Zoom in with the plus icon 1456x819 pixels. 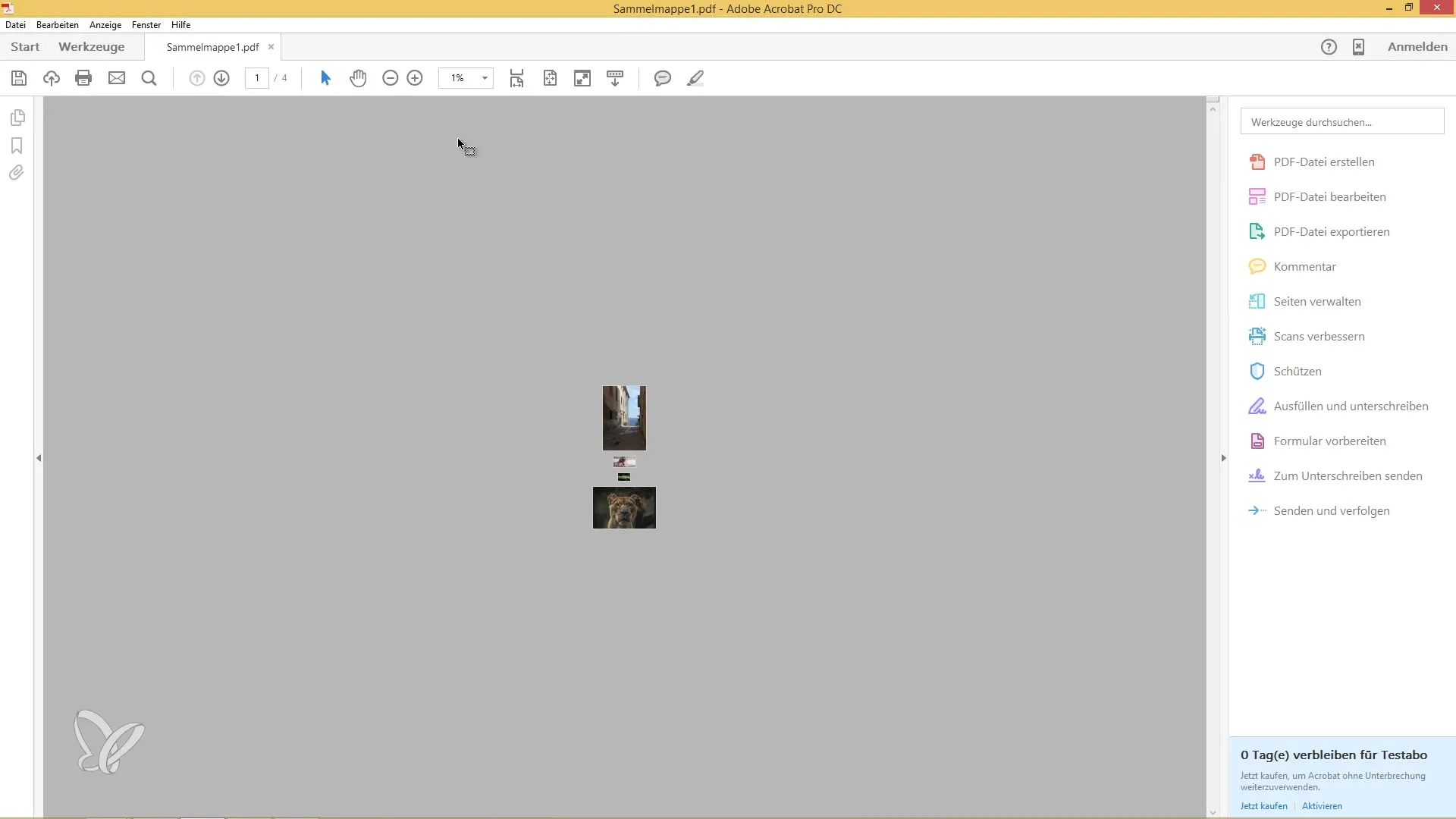point(415,78)
